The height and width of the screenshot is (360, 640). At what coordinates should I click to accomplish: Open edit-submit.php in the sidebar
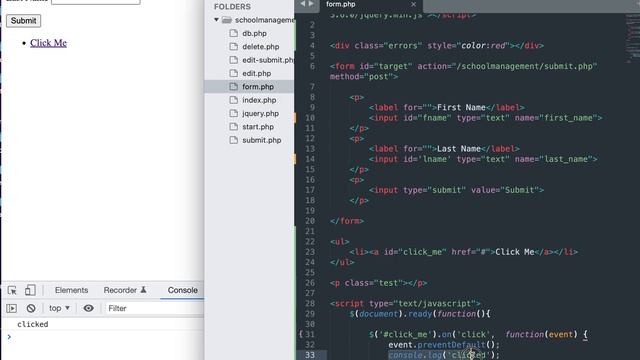click(268, 60)
